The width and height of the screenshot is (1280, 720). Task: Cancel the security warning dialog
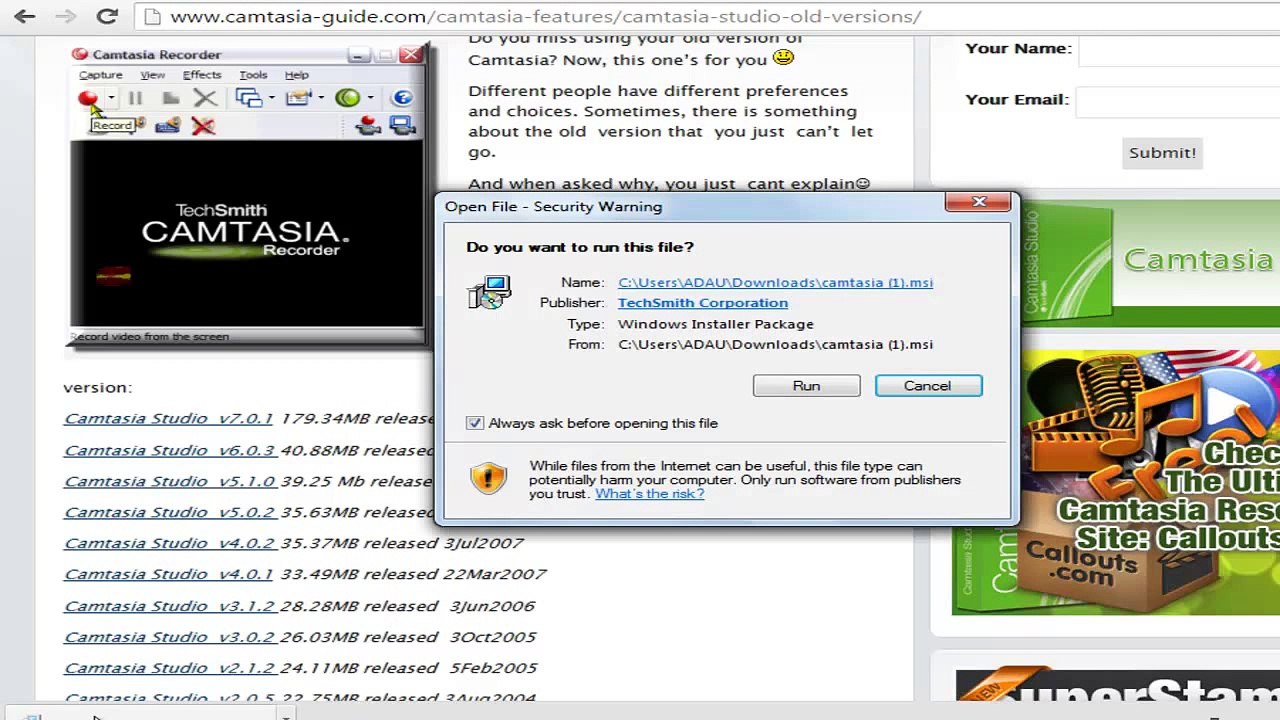928,386
